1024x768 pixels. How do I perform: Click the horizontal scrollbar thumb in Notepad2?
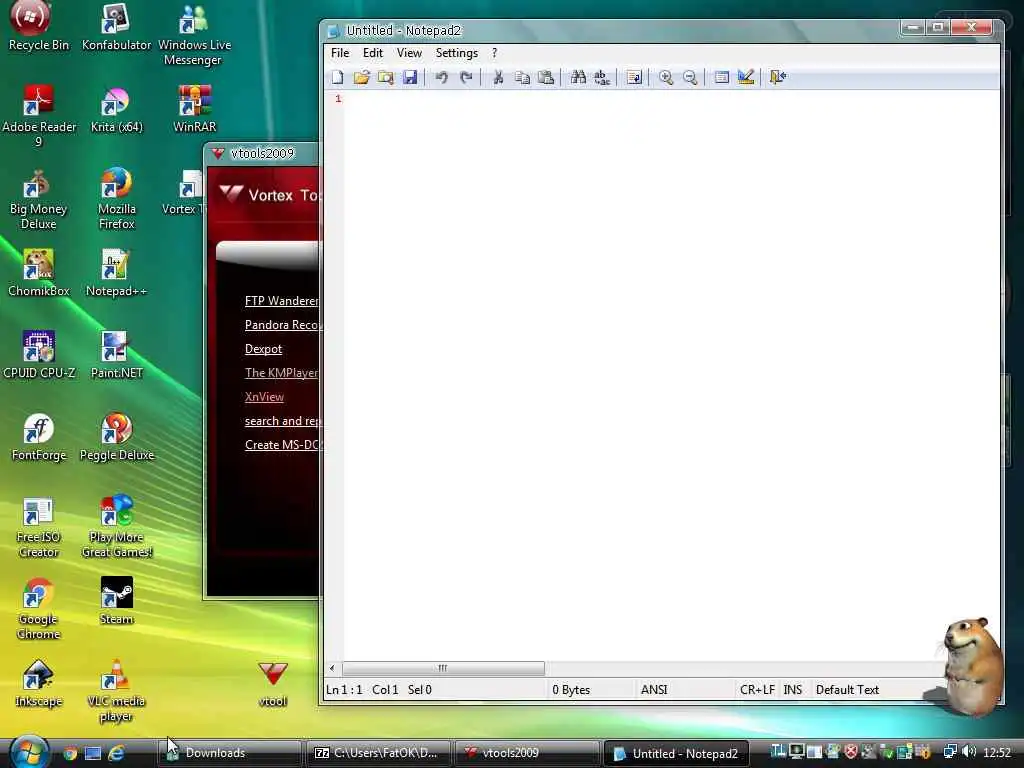coord(443,668)
